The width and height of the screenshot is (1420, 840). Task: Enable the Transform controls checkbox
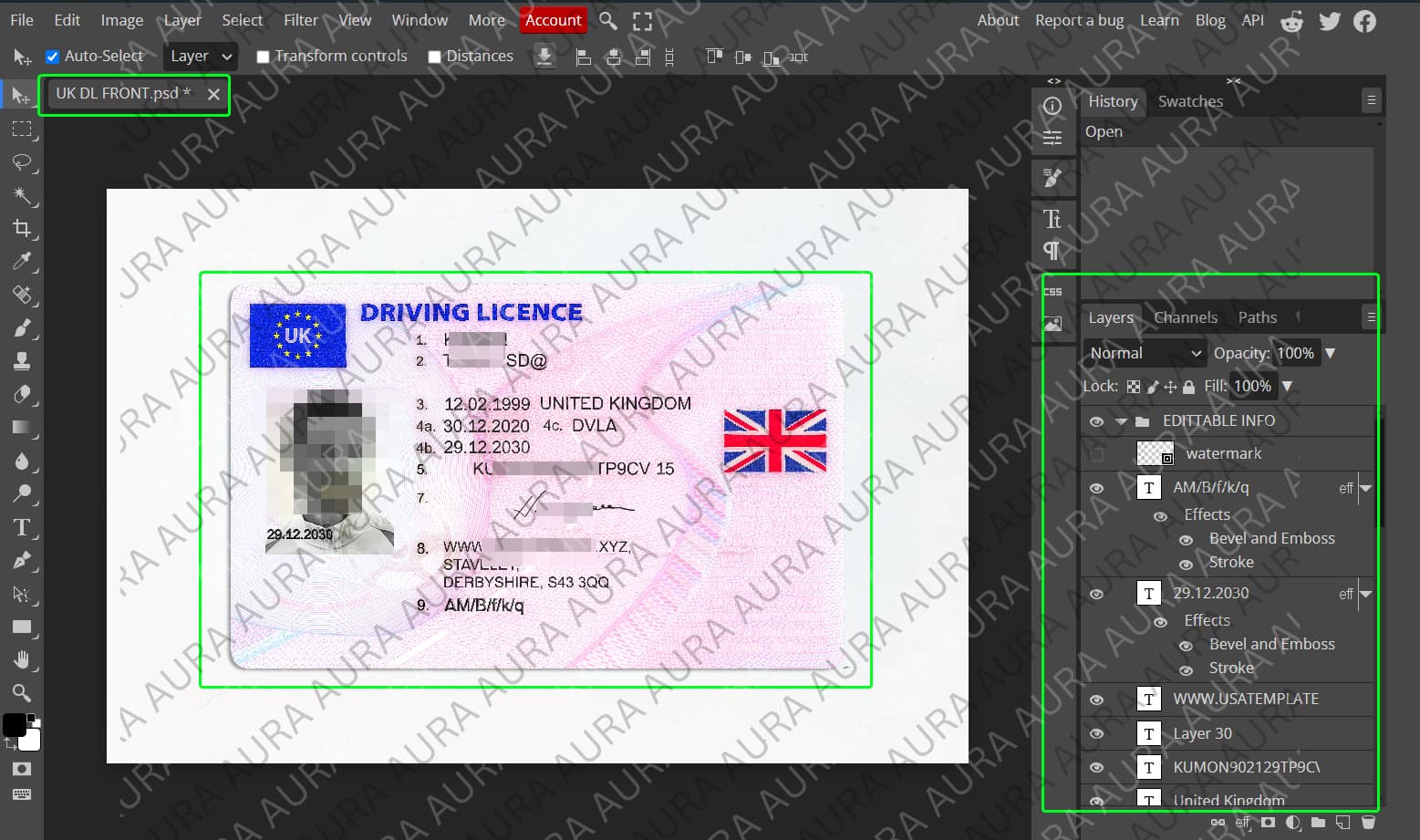pos(263,57)
